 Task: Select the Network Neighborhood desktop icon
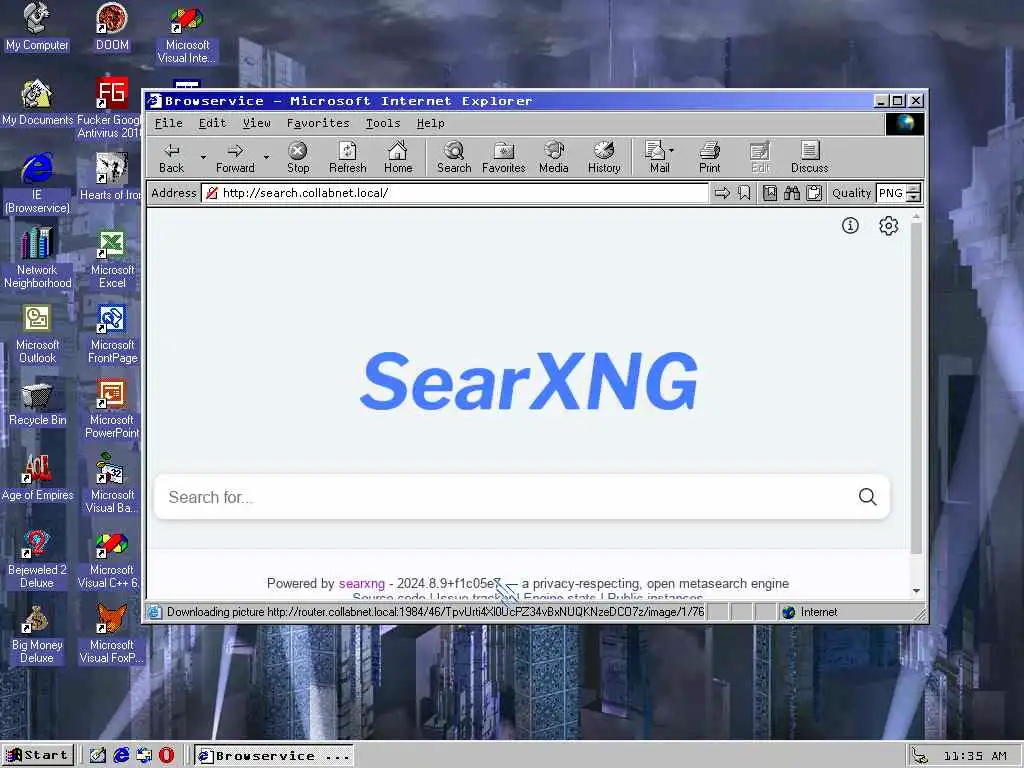(37, 259)
